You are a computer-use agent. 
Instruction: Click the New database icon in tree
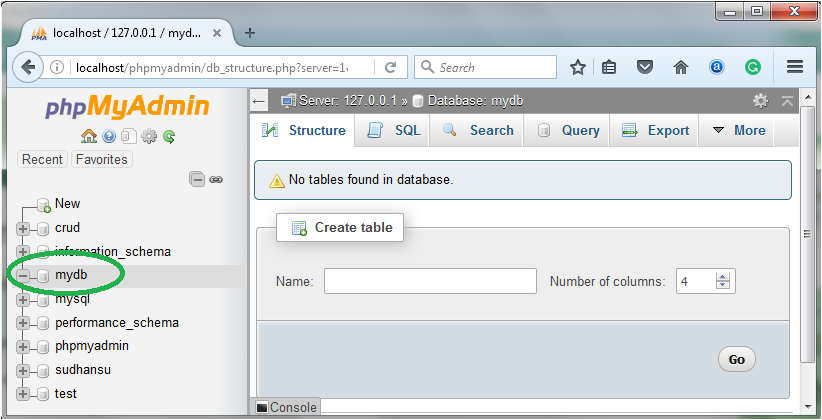tap(44, 204)
